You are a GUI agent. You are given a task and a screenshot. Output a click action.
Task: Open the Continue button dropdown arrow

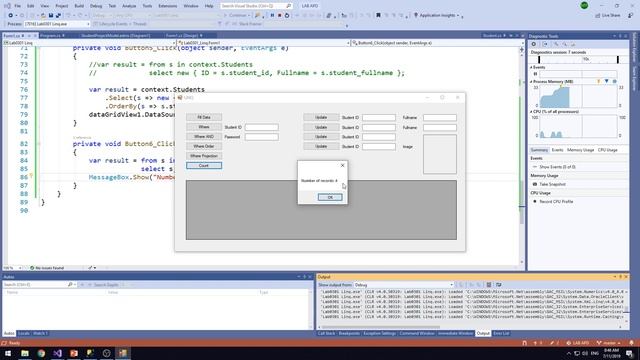[249, 15]
